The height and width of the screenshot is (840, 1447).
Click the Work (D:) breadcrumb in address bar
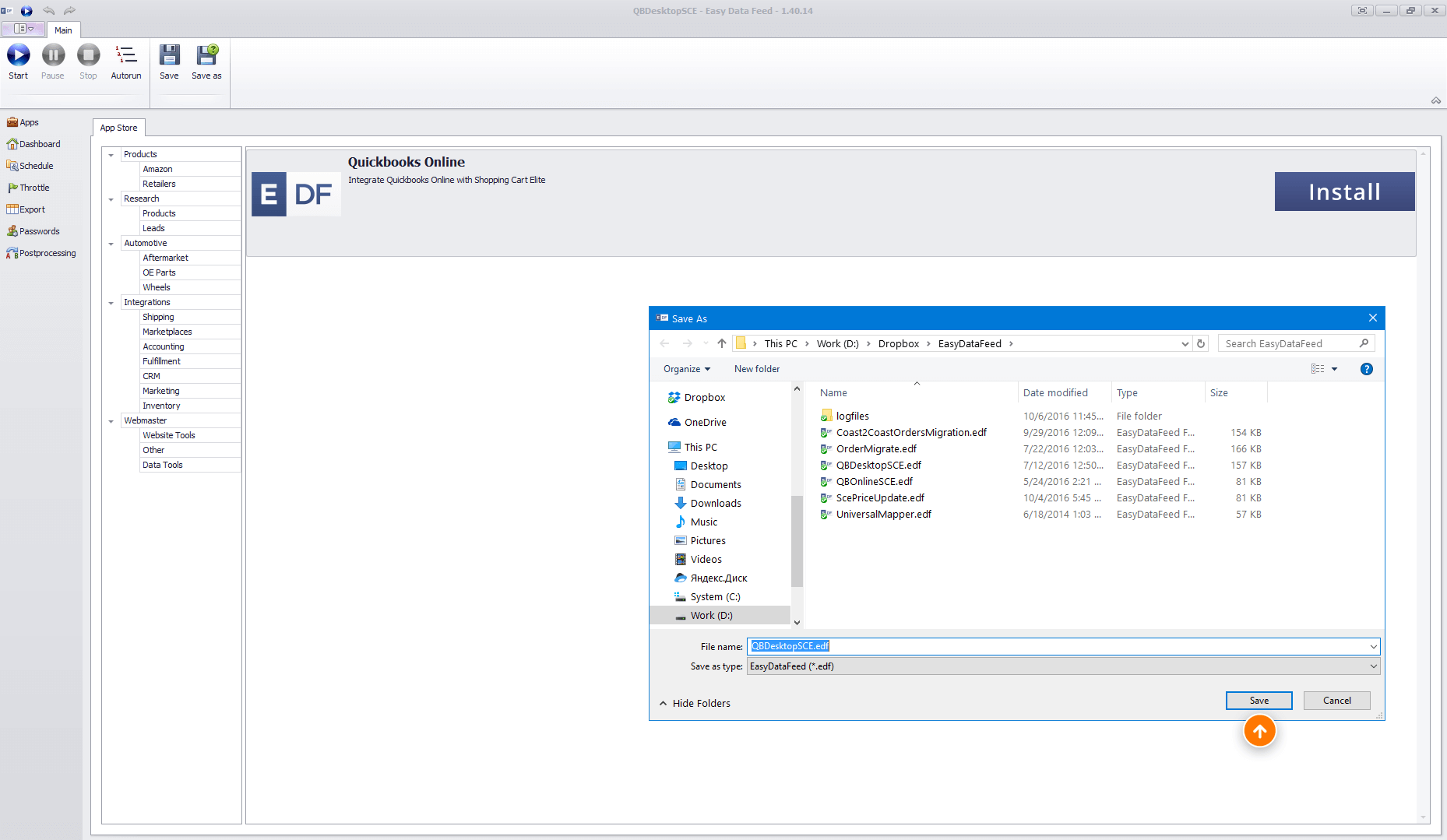click(837, 343)
